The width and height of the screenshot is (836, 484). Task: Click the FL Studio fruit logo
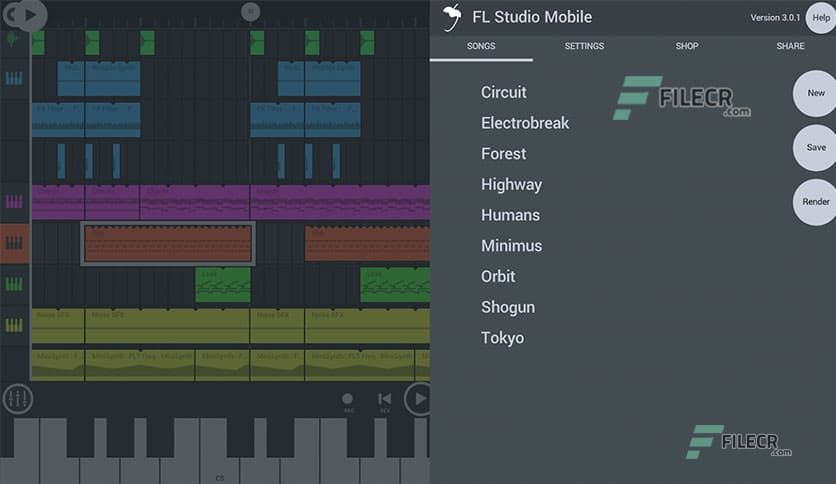tap(453, 17)
